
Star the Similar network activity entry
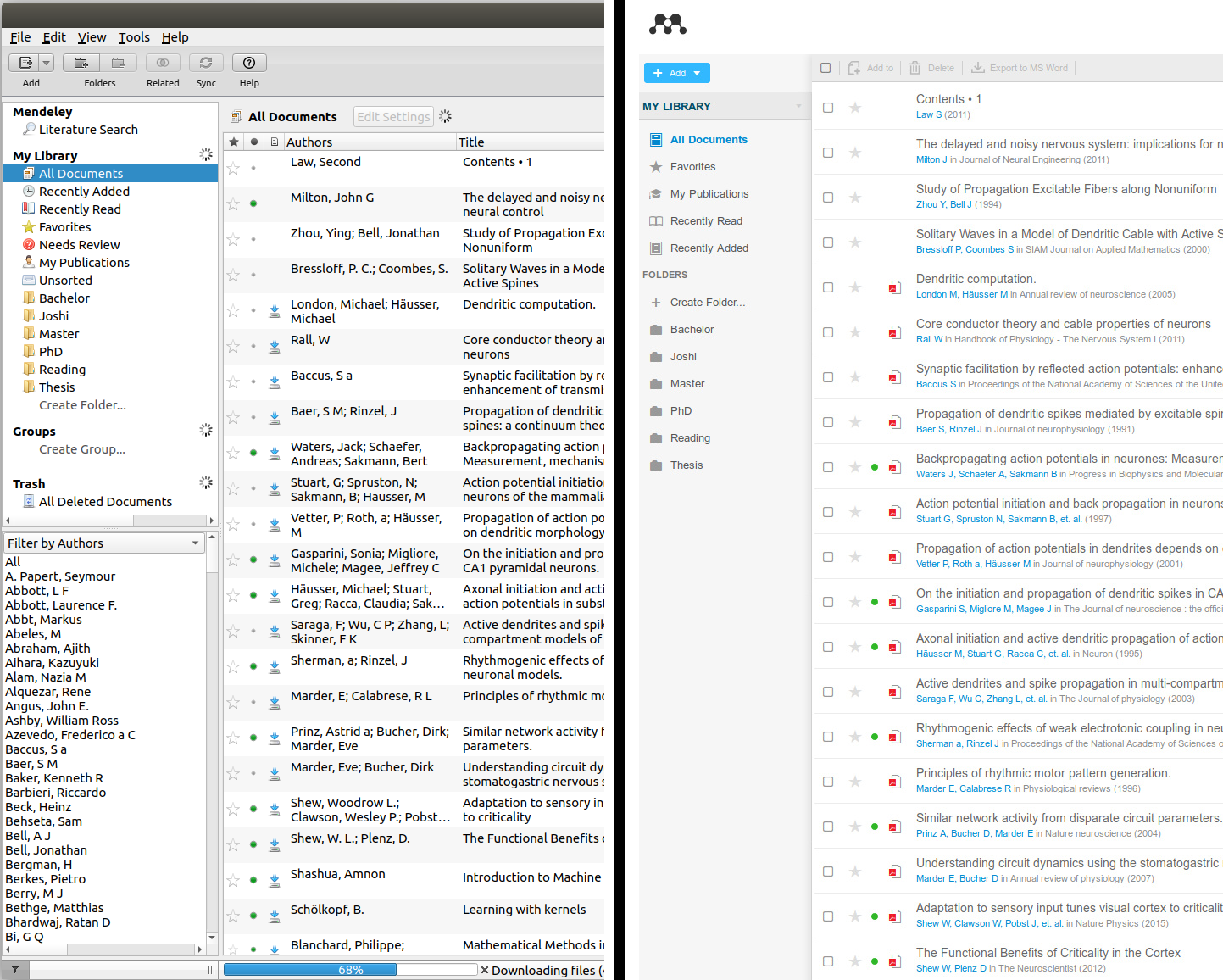click(855, 827)
